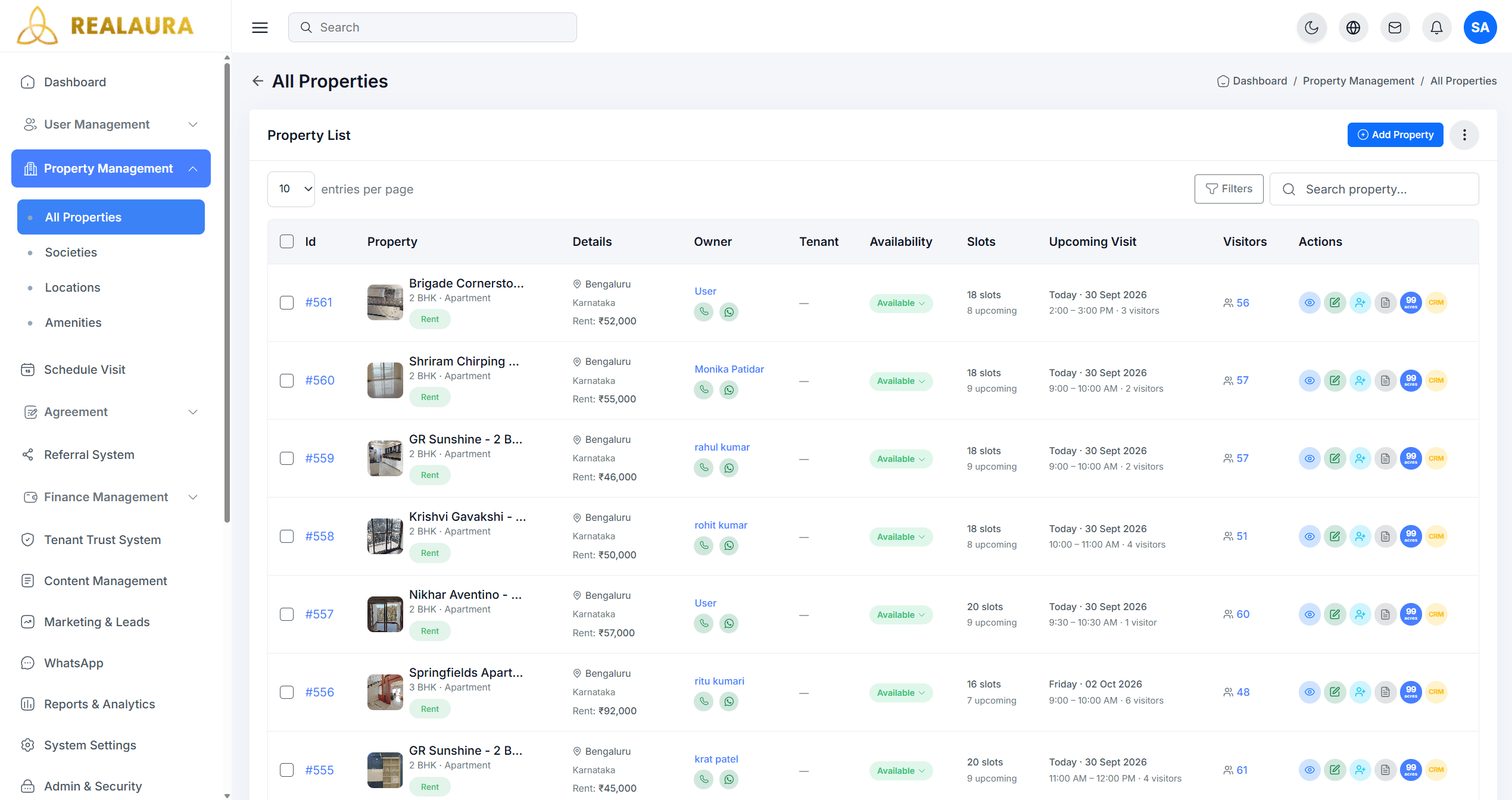The width and height of the screenshot is (1512, 800).
Task: Change availability status of property #557
Action: (900, 615)
